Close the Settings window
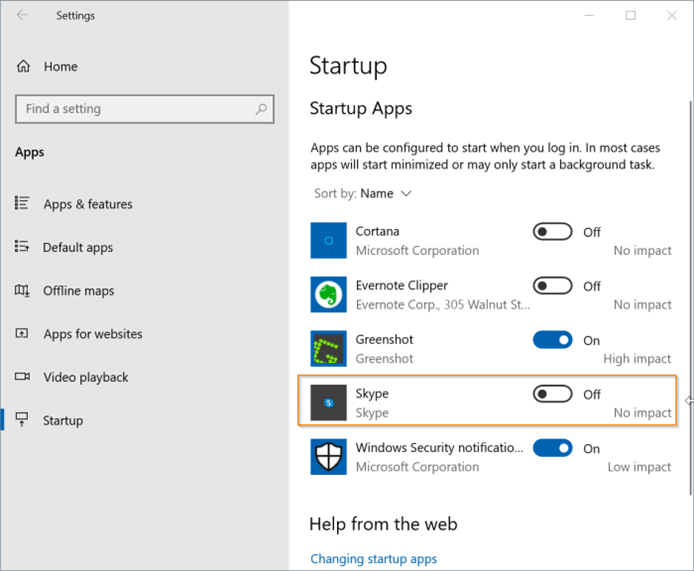 tap(672, 15)
